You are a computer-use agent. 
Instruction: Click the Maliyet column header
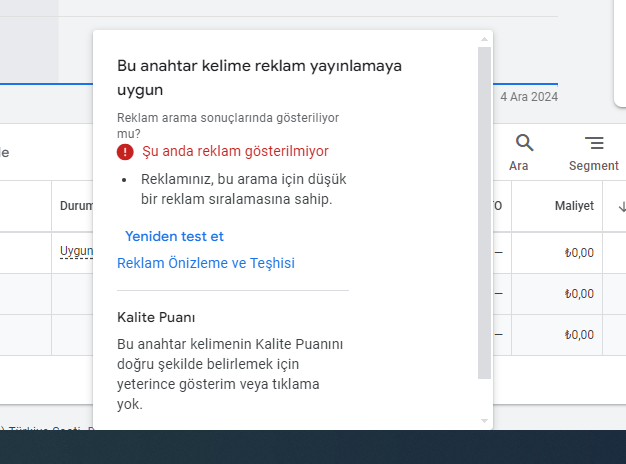point(574,206)
